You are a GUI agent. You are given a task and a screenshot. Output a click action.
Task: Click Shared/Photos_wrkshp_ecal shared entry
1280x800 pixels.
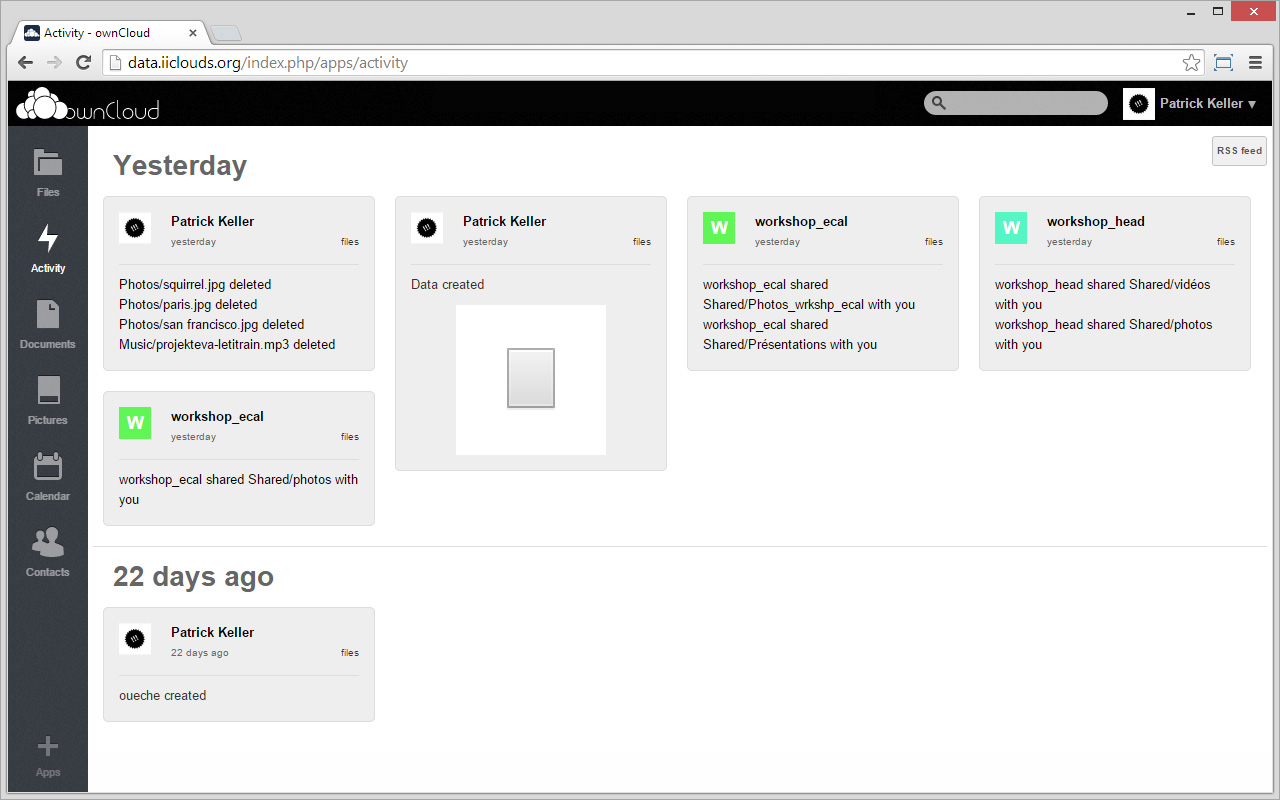point(809,295)
